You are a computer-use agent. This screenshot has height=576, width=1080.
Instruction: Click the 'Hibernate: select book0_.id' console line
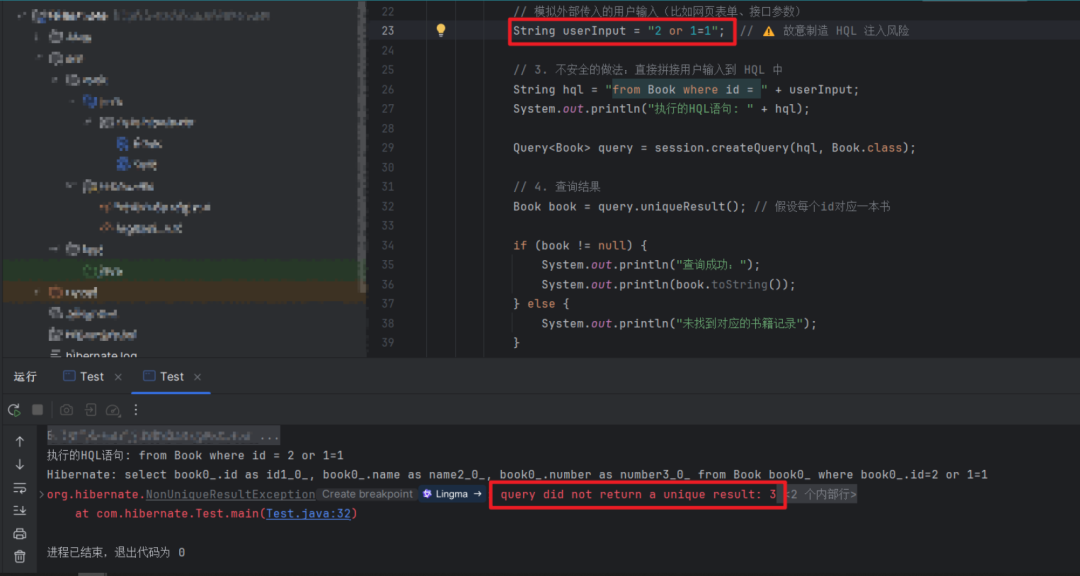coord(517,475)
